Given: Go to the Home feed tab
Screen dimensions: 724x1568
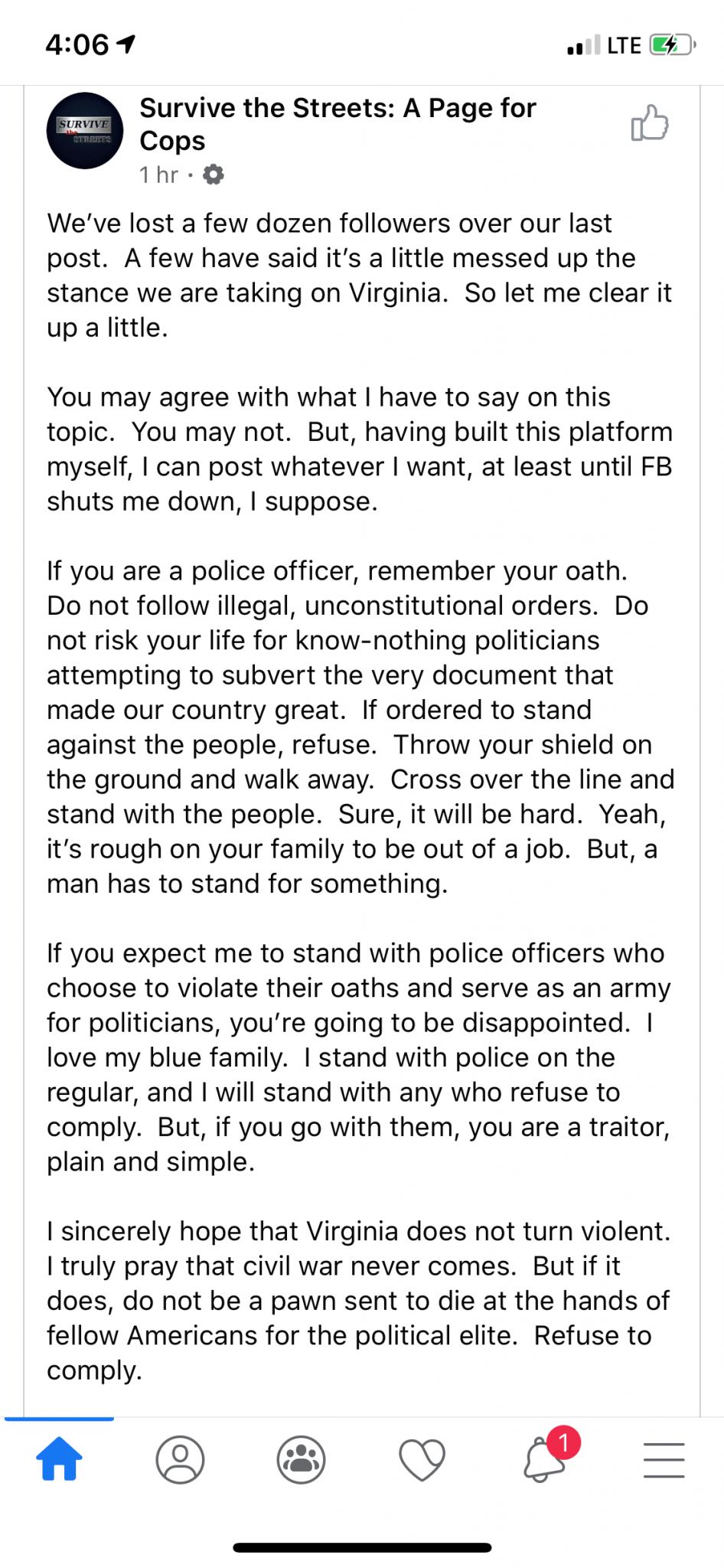Looking at the screenshot, I should click(59, 1459).
